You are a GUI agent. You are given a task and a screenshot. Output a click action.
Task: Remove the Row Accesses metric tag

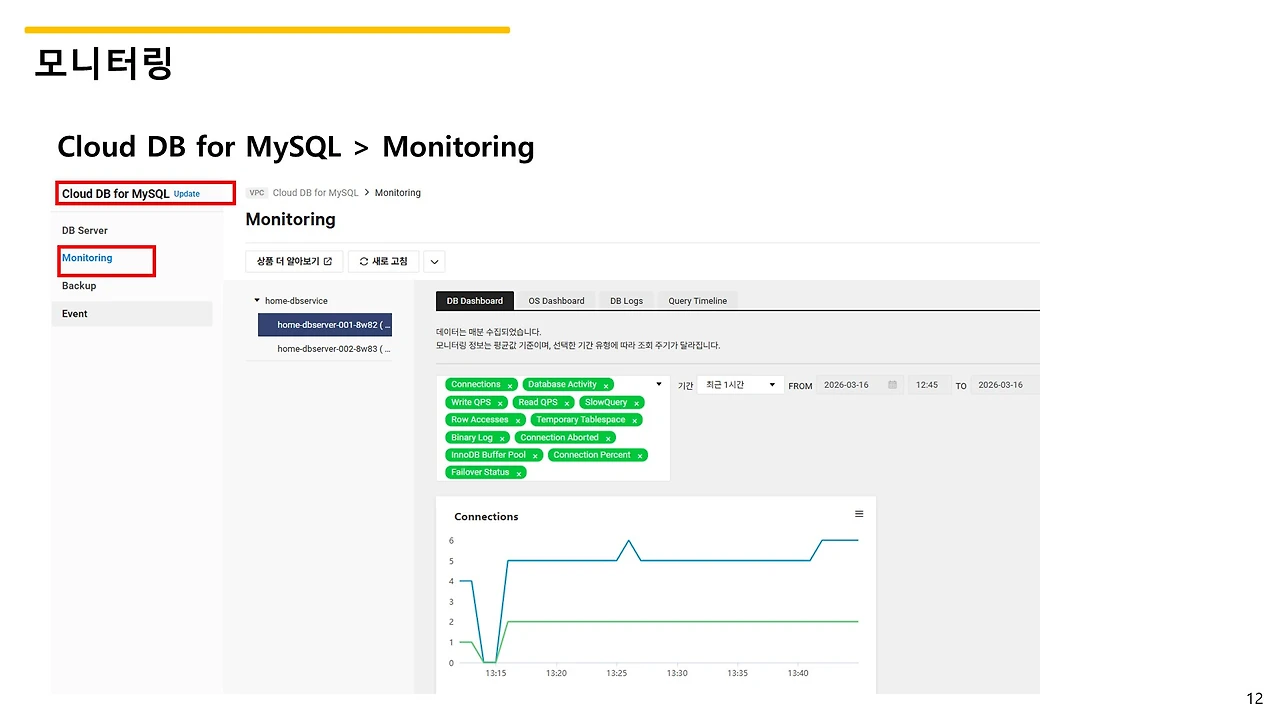tap(518, 421)
